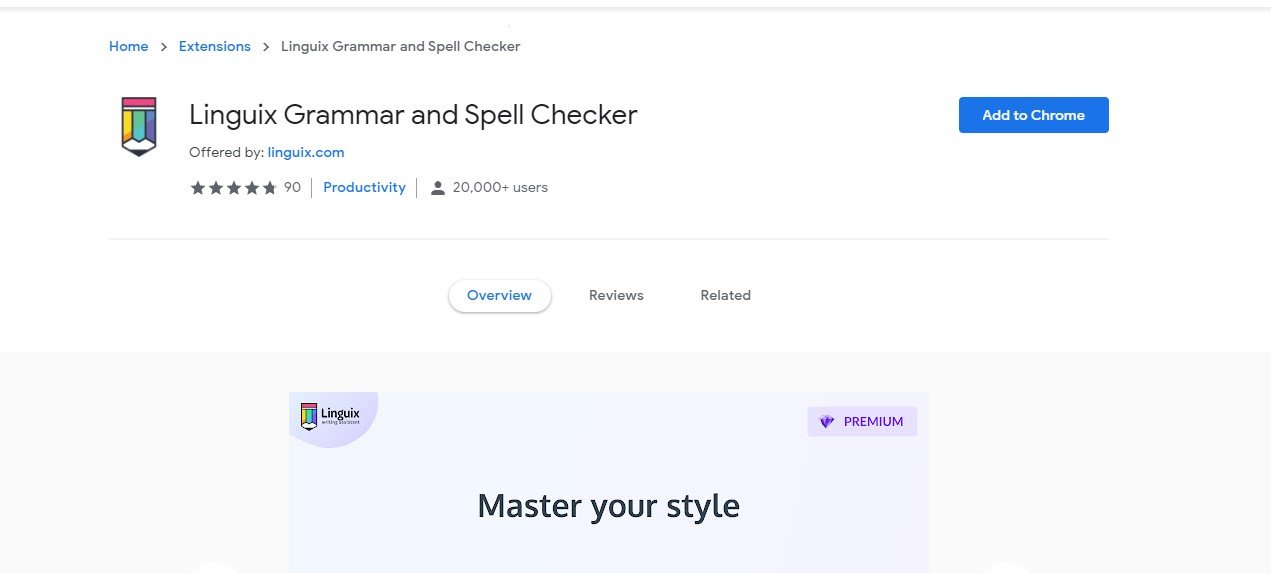The image size is (1271, 573).
Task: Click the 90 ratings count
Action: click(292, 187)
